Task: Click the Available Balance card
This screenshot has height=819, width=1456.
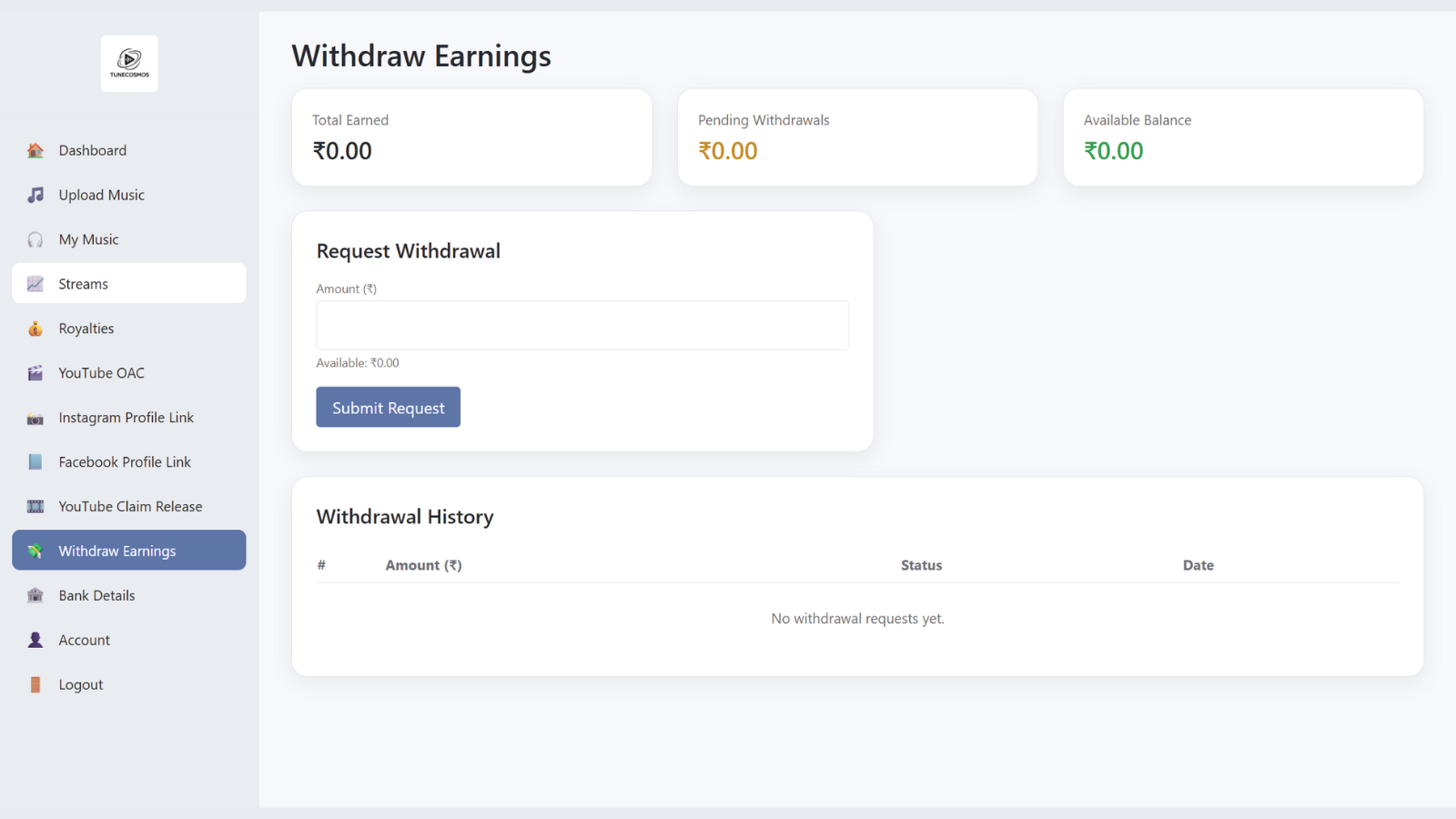Action: tap(1242, 136)
